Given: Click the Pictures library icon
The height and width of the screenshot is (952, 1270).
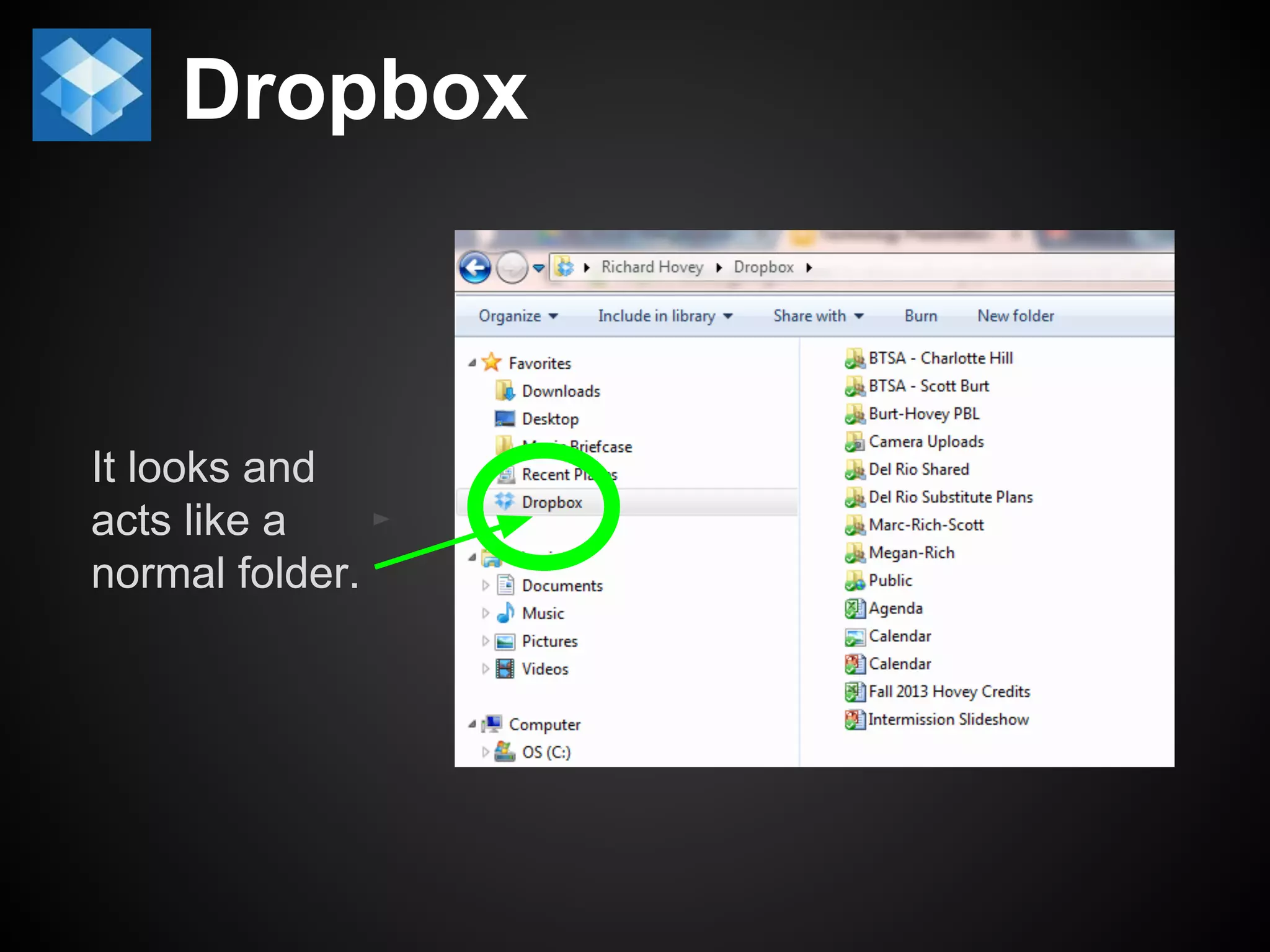Looking at the screenshot, I should click(x=505, y=641).
